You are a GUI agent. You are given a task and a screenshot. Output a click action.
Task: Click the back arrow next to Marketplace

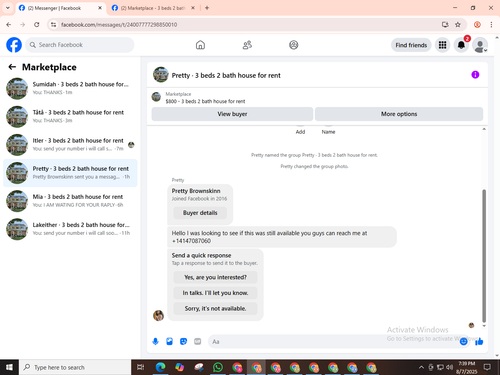pos(12,67)
